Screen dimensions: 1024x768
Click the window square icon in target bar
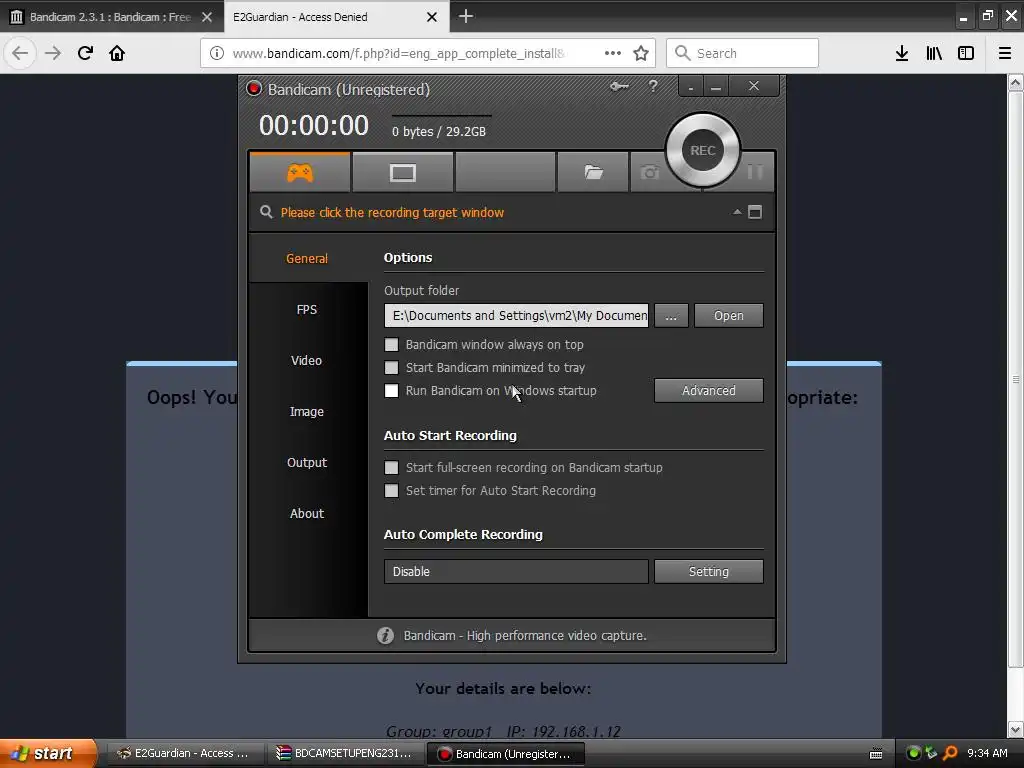coord(755,212)
